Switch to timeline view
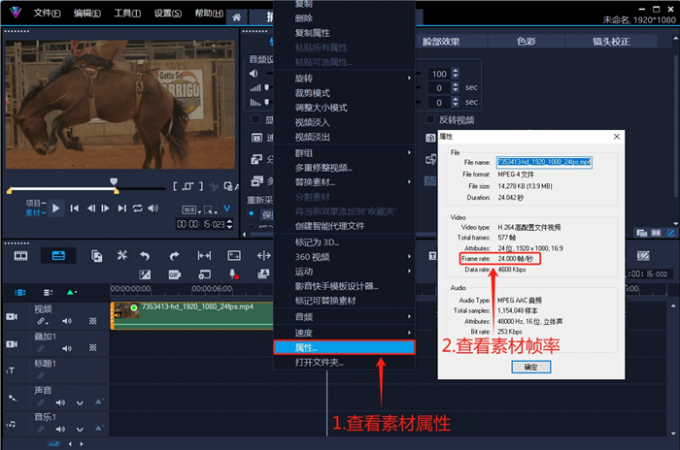The height and width of the screenshot is (450, 680). 58,256
